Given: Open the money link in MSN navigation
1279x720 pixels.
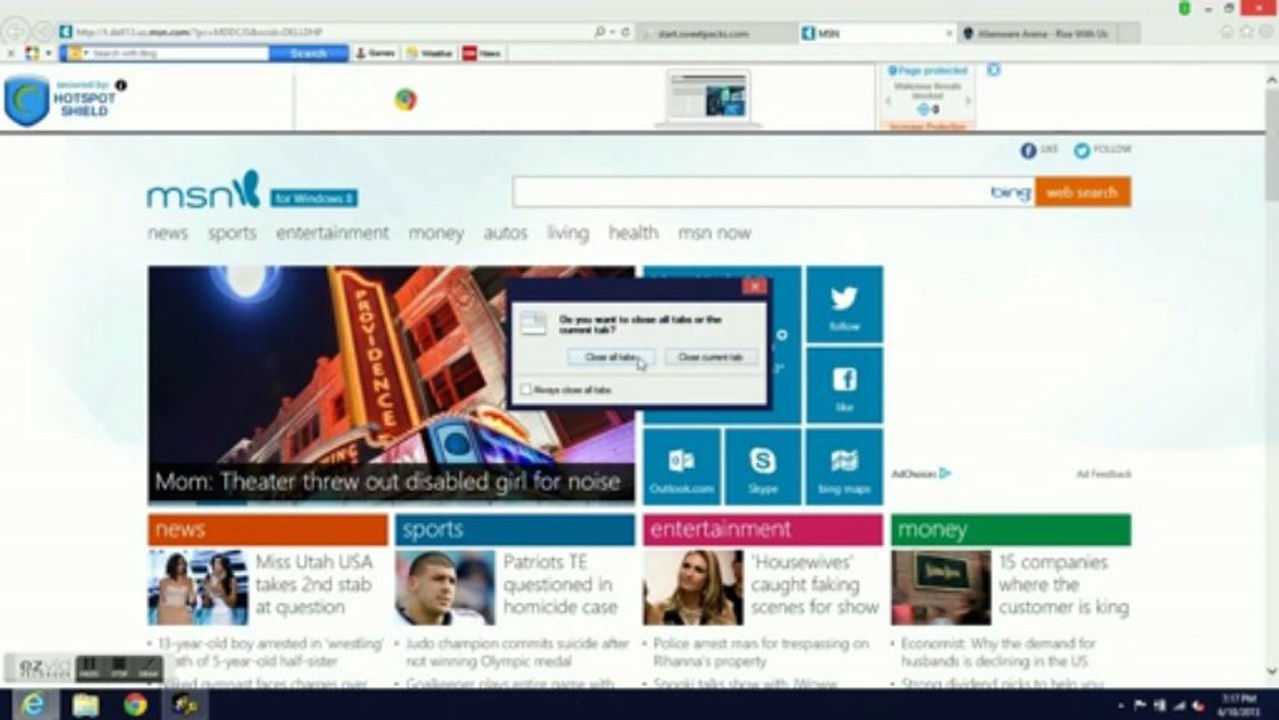Looking at the screenshot, I should [436, 233].
